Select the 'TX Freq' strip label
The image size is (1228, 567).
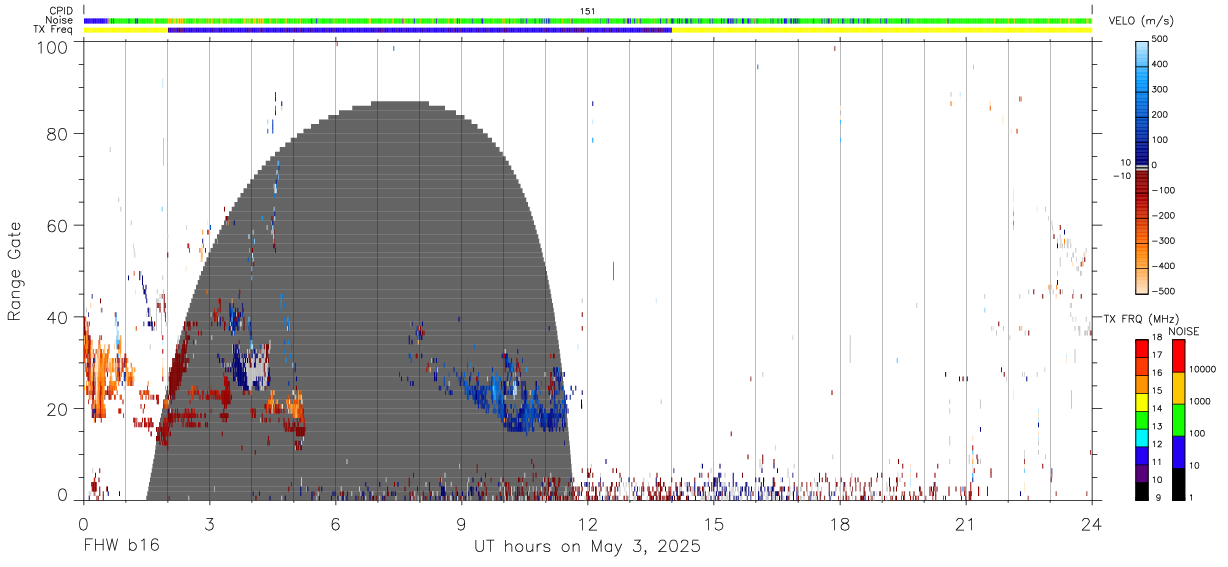point(55,30)
